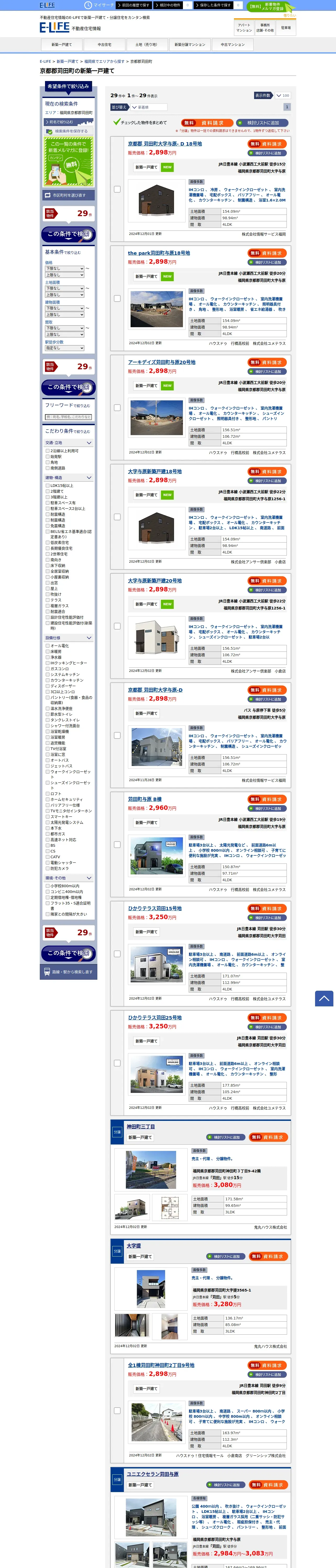Open the 土地面積 下限なし dropdown
This screenshot has width=336, height=1568.
click(65, 289)
